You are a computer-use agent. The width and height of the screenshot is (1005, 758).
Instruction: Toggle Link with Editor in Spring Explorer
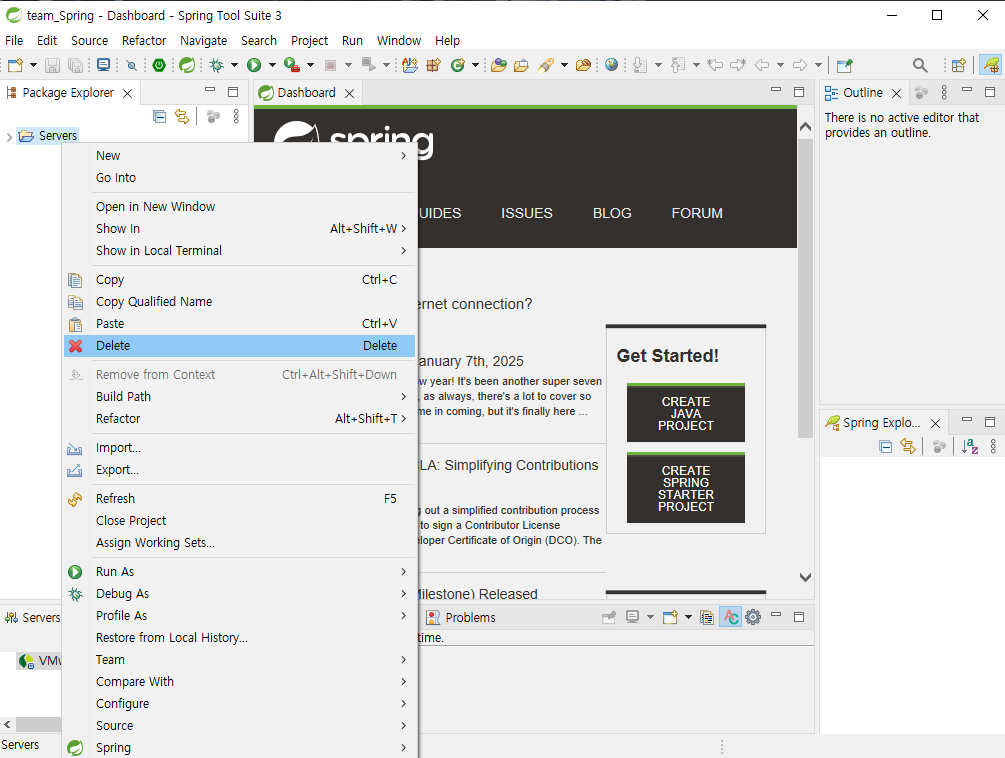[908, 446]
